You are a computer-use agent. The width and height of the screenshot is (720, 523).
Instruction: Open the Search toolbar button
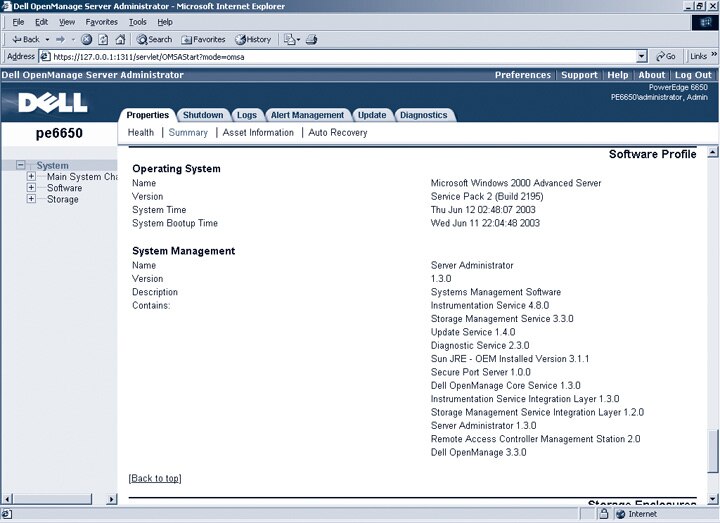point(154,39)
